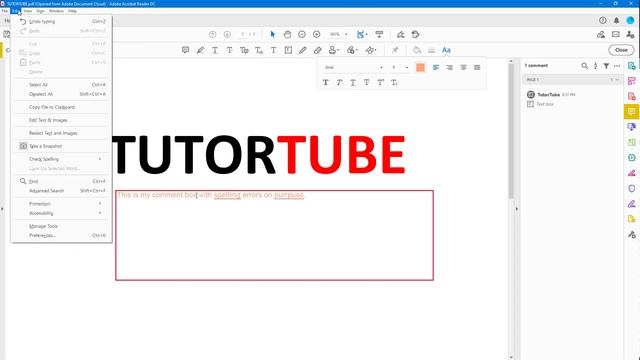Viewport: 640px width, 360px height.
Task: Expand the Accessibility submenu
Action: [62, 213]
